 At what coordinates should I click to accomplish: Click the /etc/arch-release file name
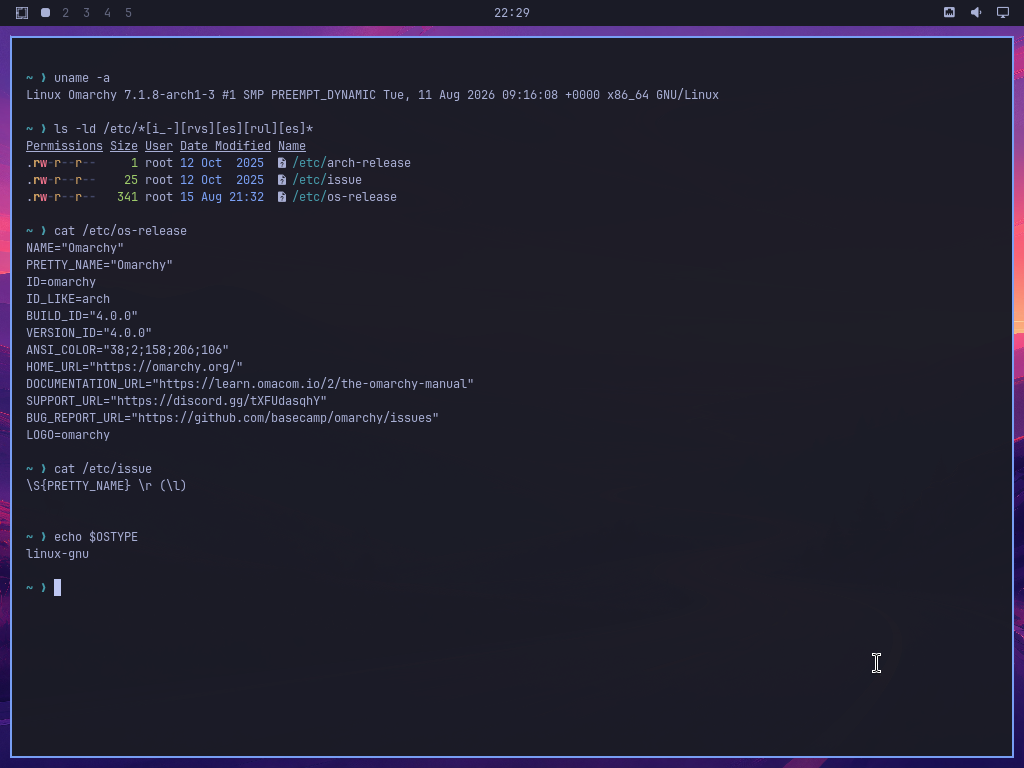(351, 163)
